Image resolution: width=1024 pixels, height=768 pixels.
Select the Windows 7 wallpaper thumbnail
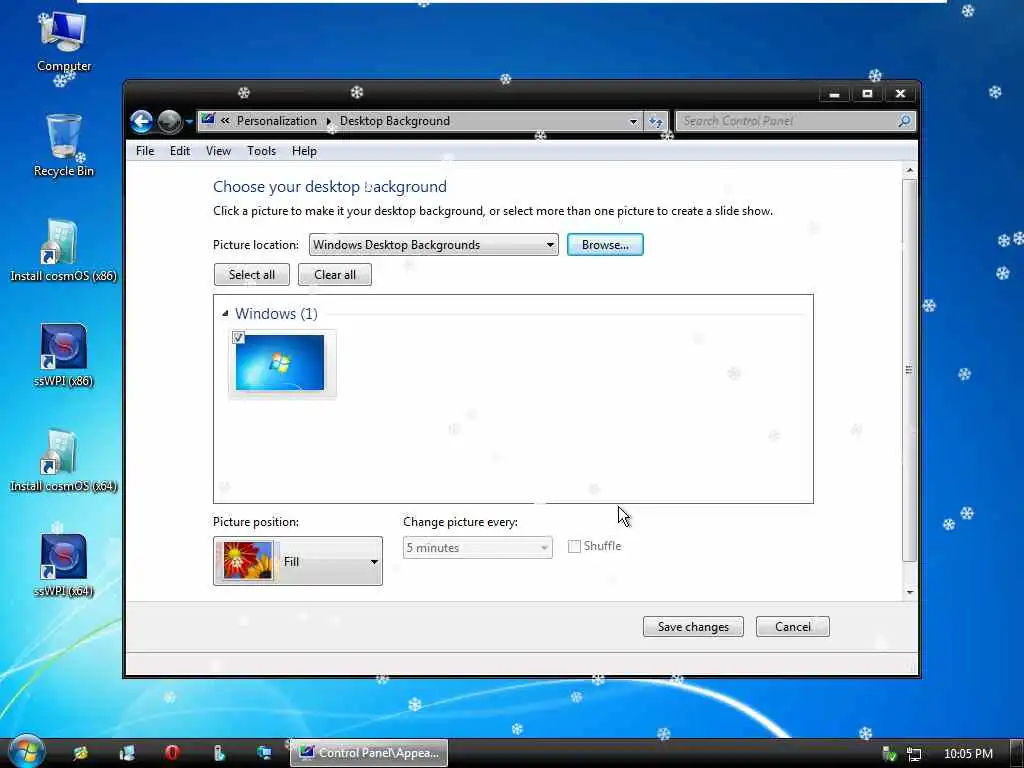pos(280,362)
